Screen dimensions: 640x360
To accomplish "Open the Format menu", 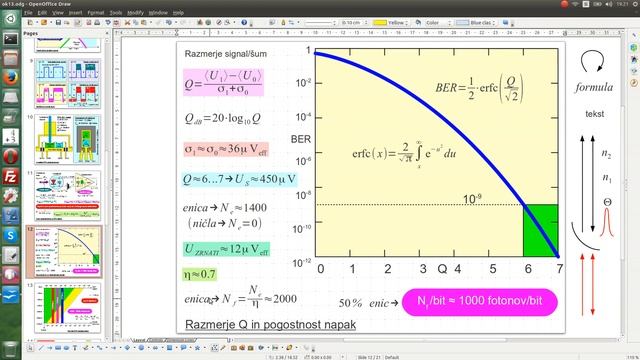I will click(96, 13).
